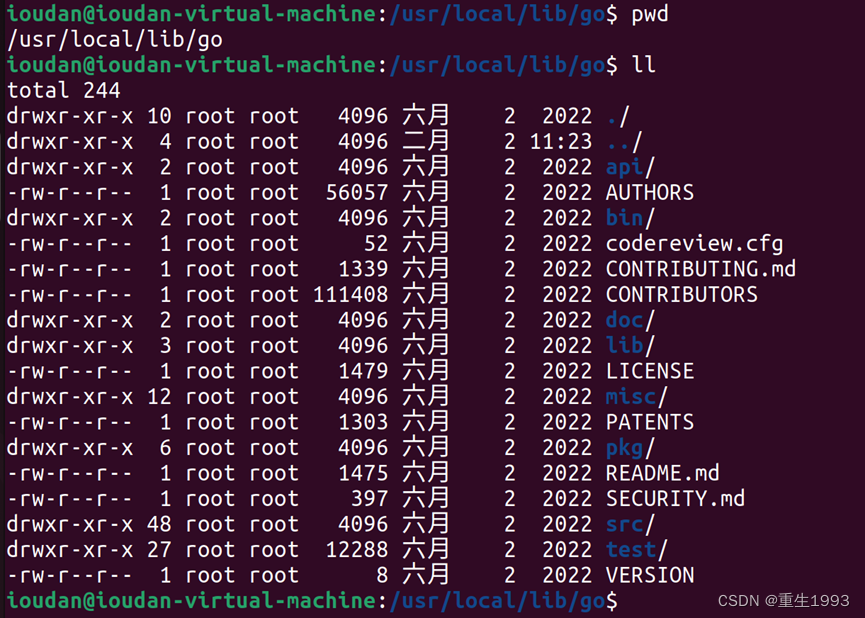Click the pkg directory entry
The width and height of the screenshot is (865, 618).
[623, 447]
